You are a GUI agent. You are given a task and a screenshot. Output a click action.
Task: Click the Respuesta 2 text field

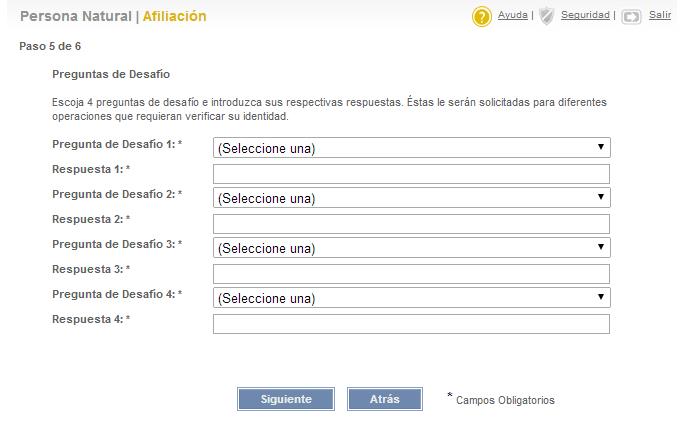tap(411, 224)
